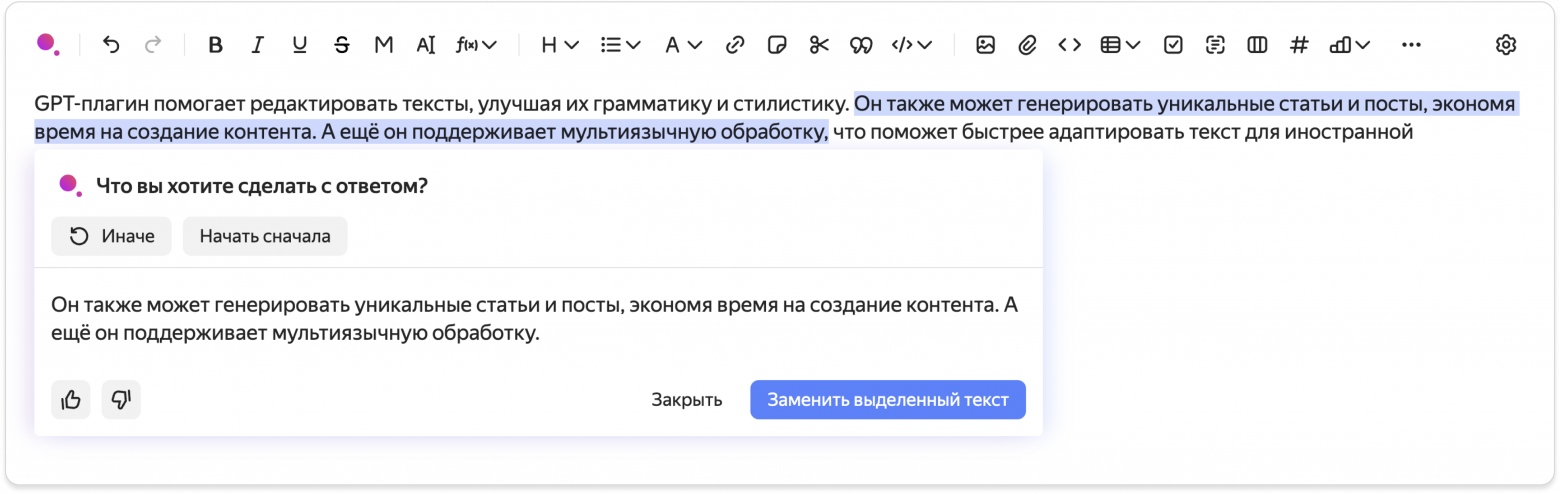The width and height of the screenshot is (1560, 494).
Task: Like the answer with thumbs up
Action: (x=71, y=399)
